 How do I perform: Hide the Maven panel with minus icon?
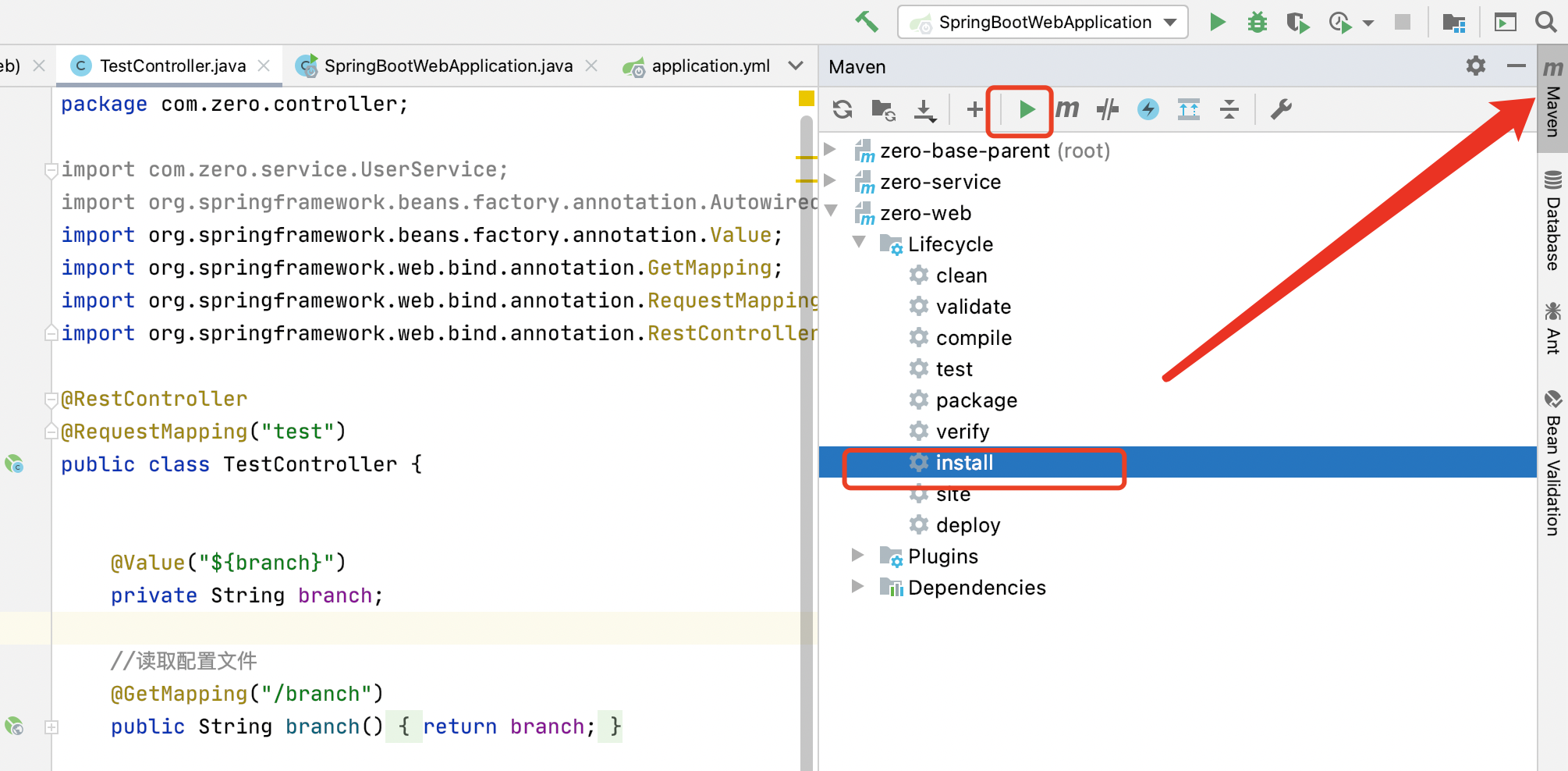(1517, 66)
